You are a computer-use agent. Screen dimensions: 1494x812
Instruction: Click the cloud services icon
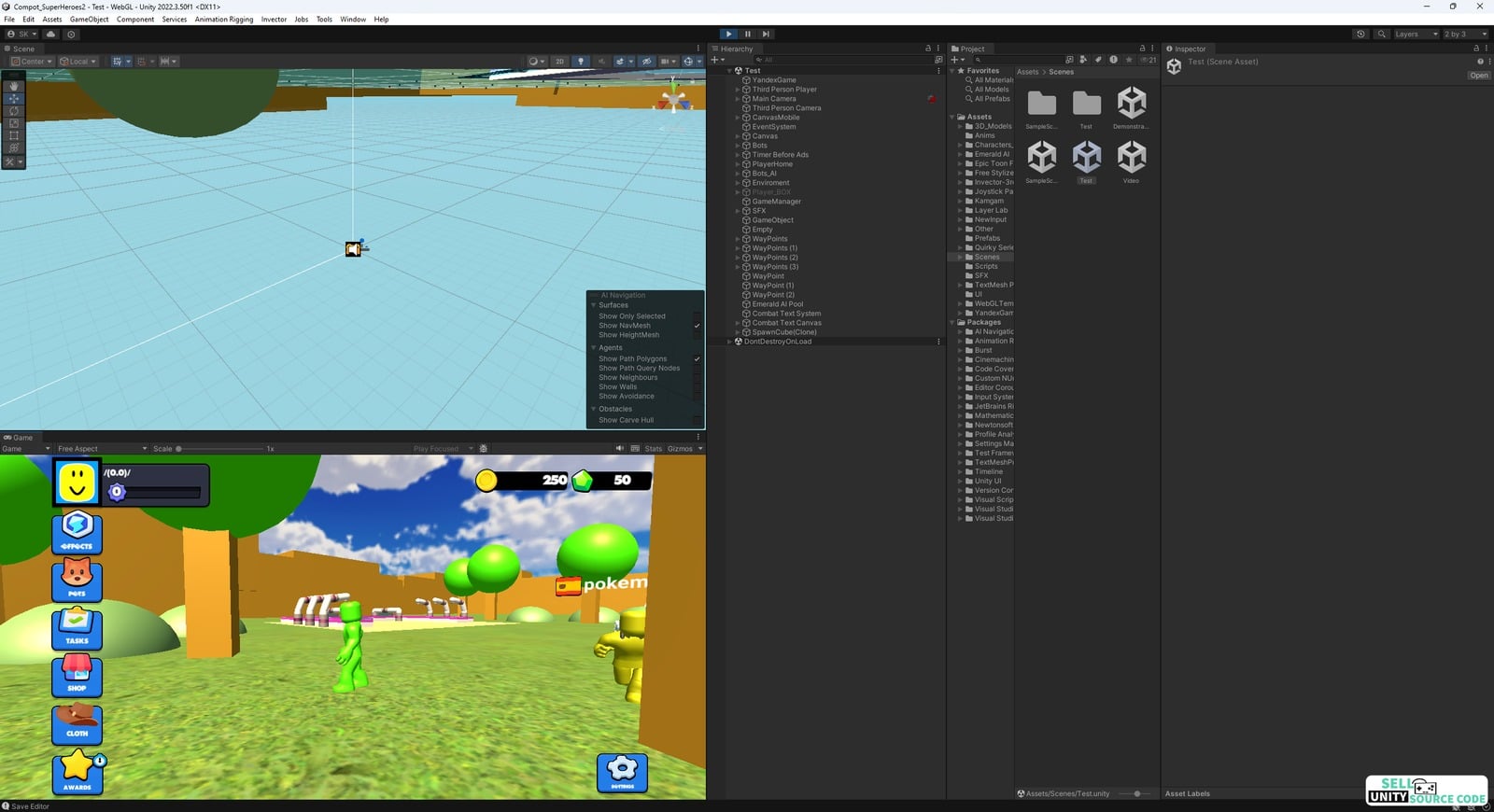pyautogui.click(x=50, y=34)
